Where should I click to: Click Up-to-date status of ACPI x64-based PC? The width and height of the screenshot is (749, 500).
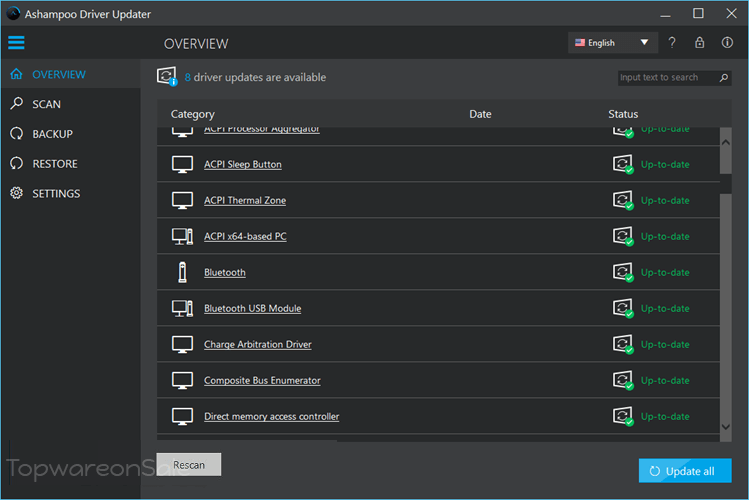point(665,236)
